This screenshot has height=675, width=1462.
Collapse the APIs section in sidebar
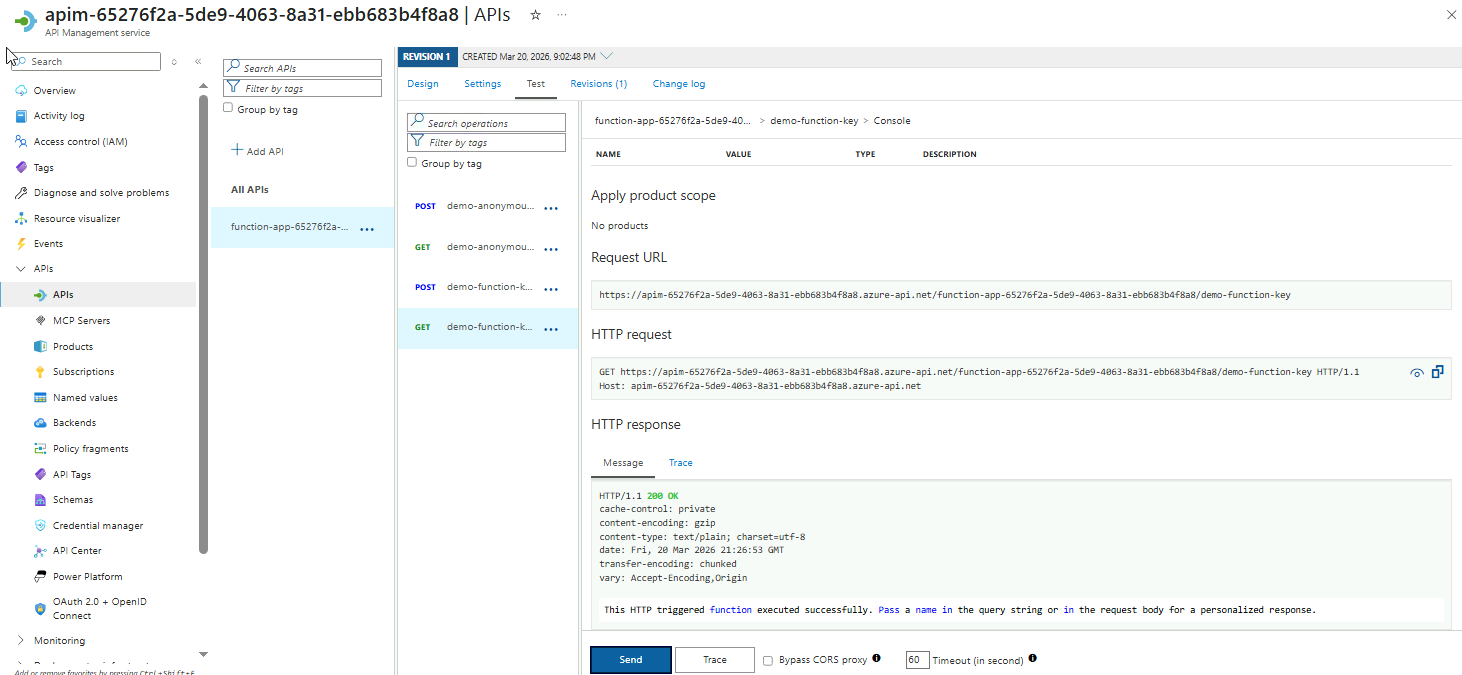coord(21,269)
